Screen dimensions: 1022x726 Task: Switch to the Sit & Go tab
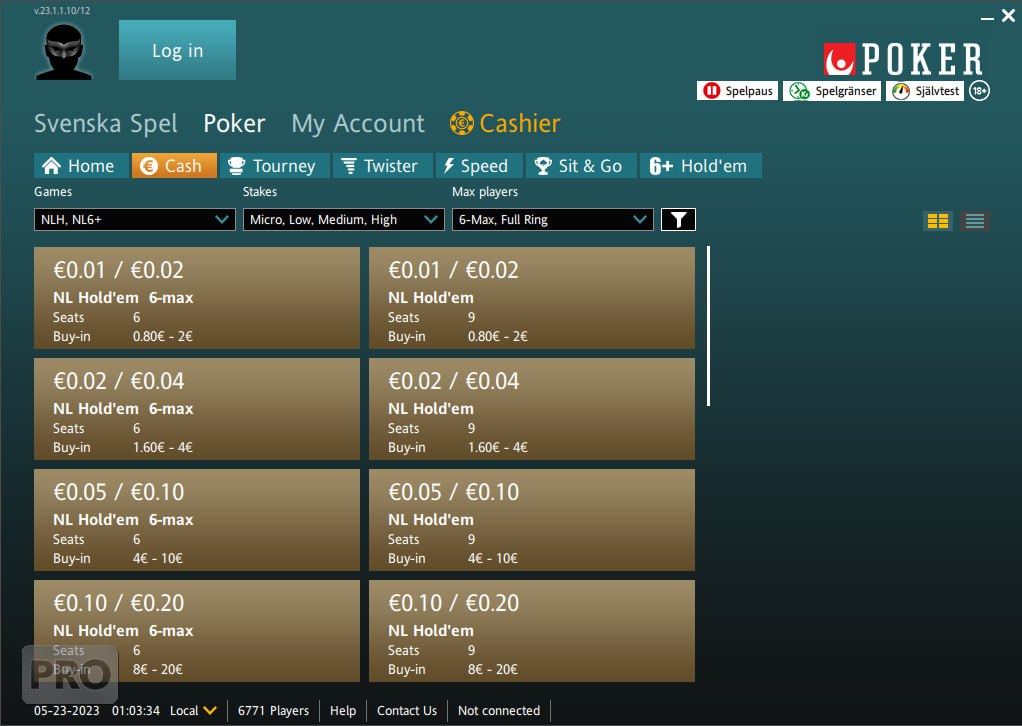click(x=581, y=166)
